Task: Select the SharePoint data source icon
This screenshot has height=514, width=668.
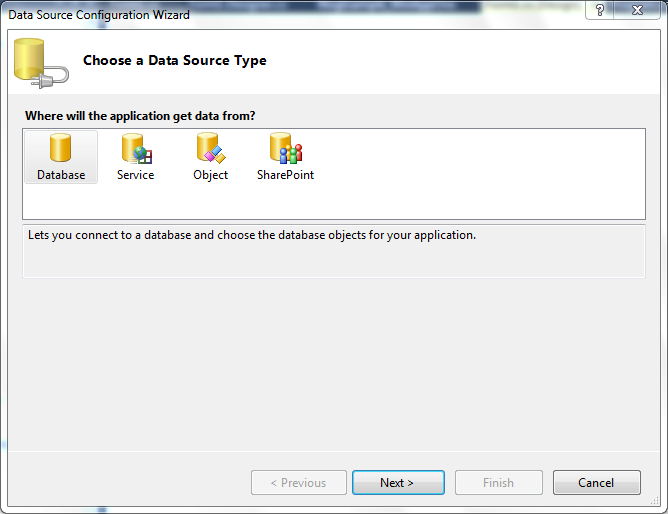Action: click(x=286, y=148)
